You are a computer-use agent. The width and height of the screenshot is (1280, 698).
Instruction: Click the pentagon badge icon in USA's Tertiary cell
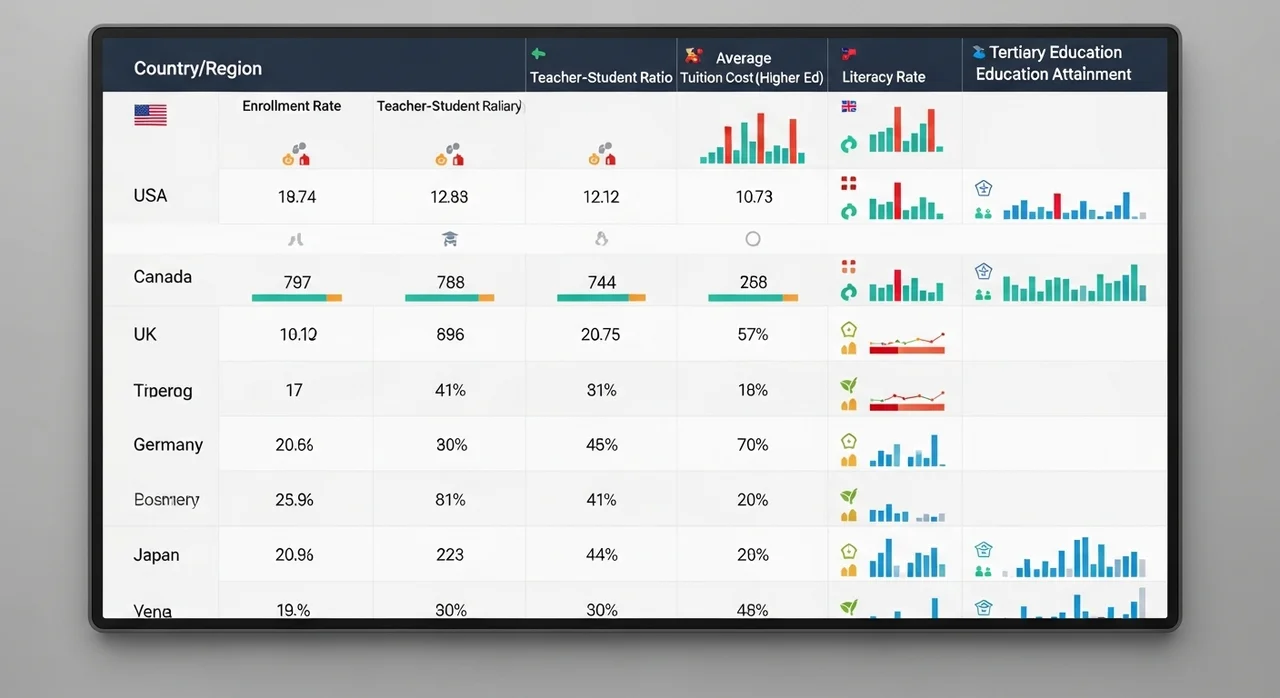983,188
